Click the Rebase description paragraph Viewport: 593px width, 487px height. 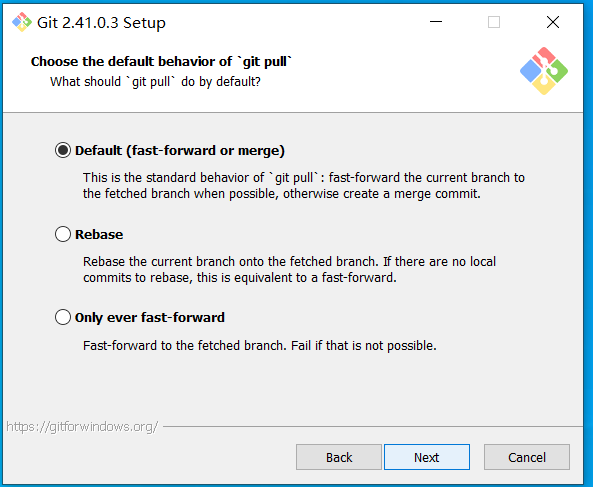click(289, 270)
